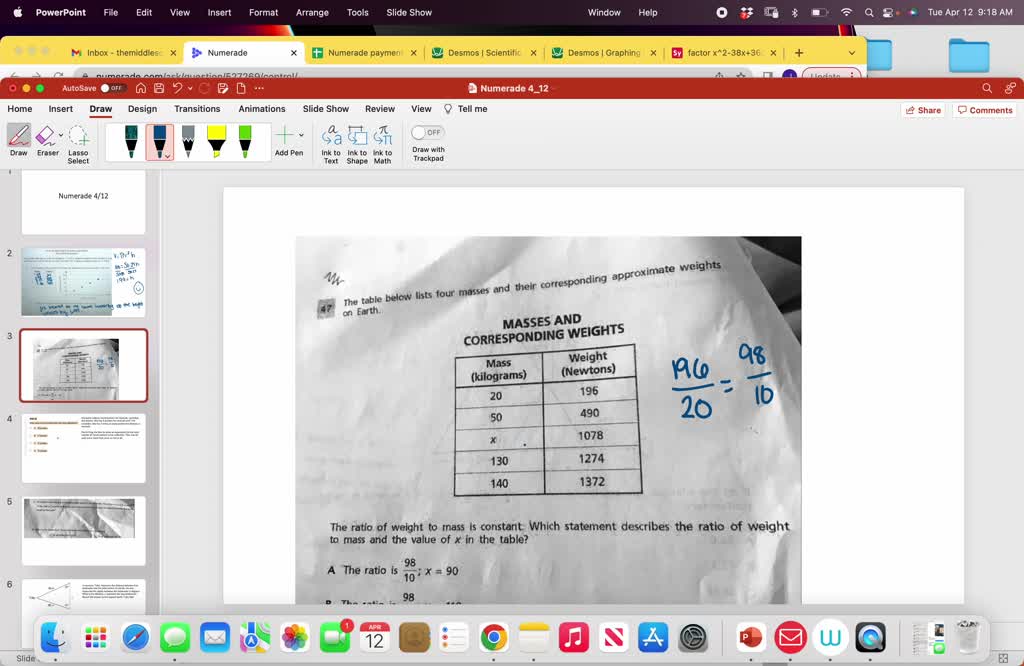1024x666 pixels.
Task: Open the blue pen options chevron
Action: tap(167, 155)
